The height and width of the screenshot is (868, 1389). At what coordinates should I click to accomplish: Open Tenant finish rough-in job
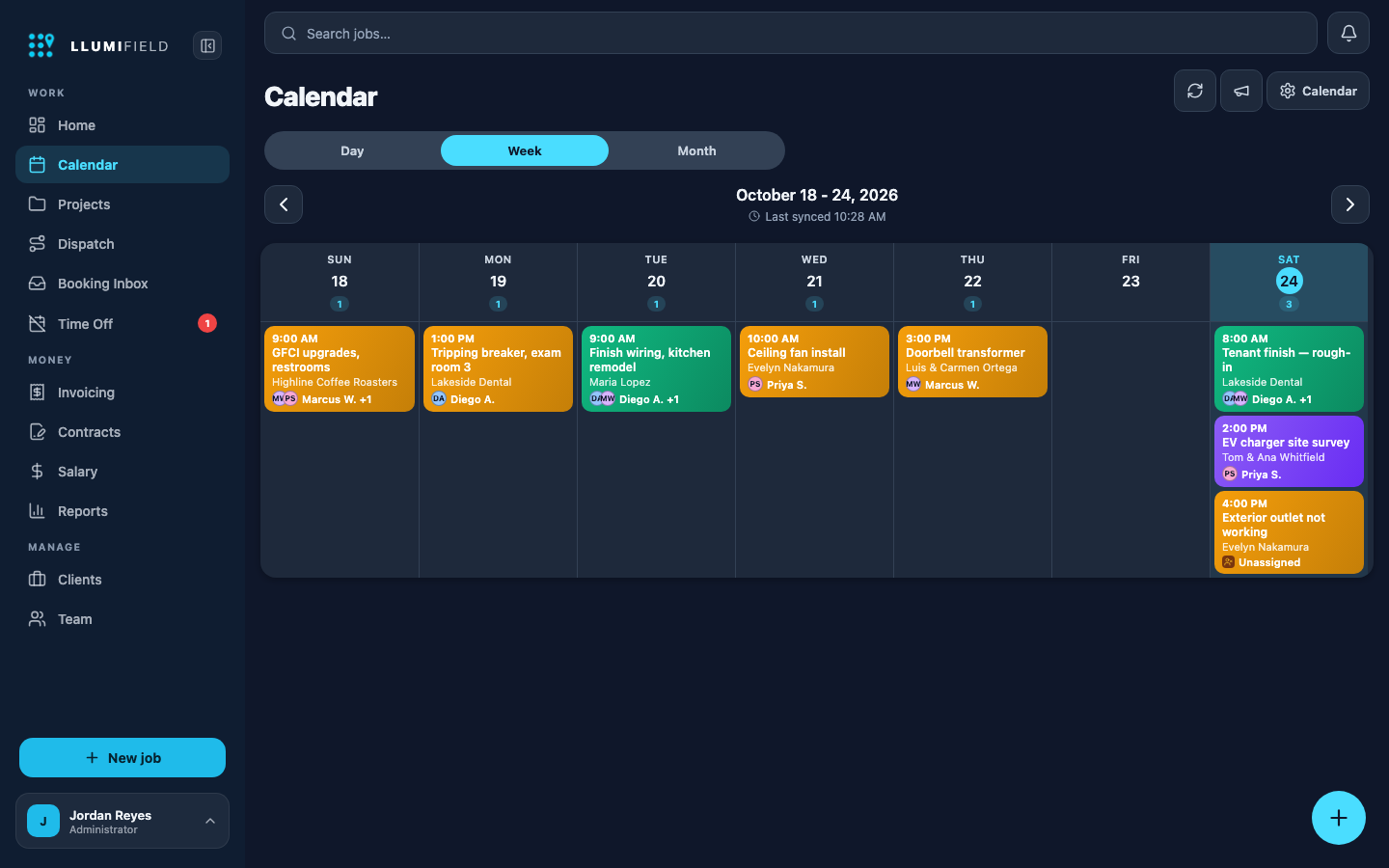click(x=1289, y=368)
